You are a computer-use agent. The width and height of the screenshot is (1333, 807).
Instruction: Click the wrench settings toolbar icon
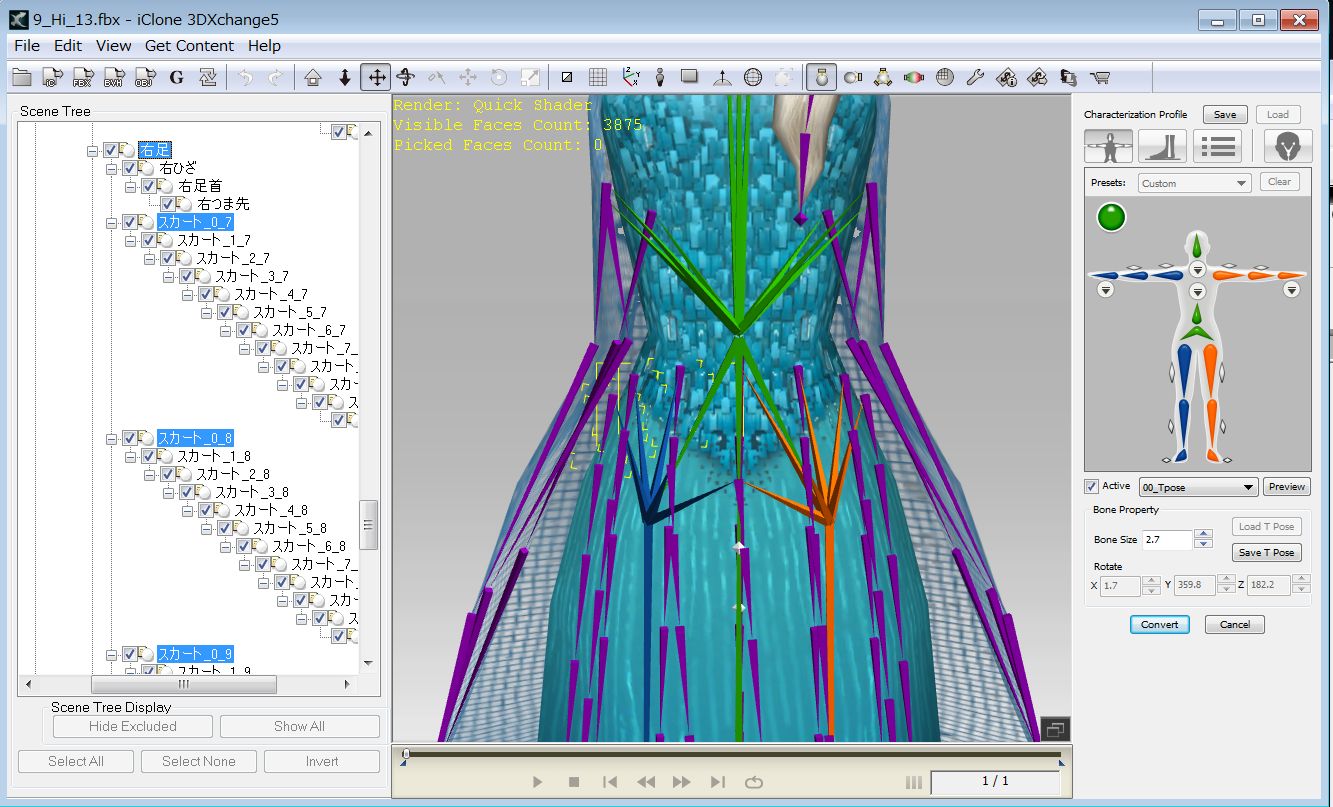point(976,77)
